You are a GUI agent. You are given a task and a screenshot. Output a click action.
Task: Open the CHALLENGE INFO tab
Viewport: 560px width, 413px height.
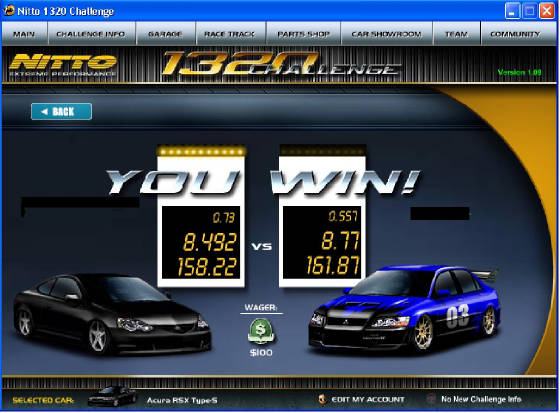click(91, 34)
